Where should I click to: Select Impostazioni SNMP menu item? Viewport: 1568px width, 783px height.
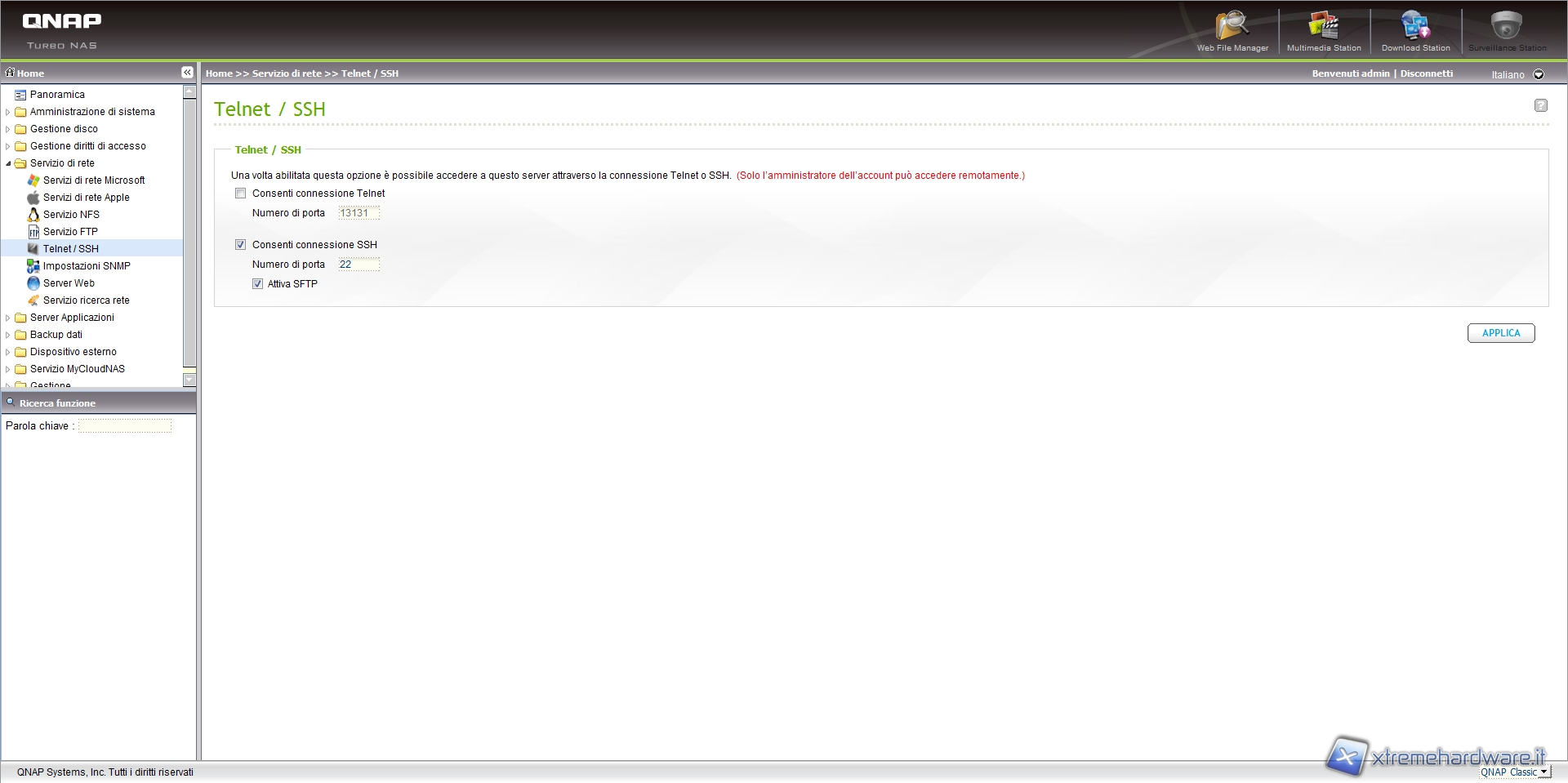point(87,266)
